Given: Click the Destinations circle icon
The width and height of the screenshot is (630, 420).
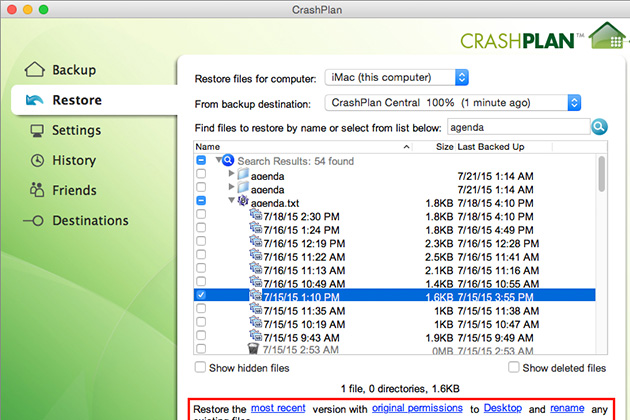Looking at the screenshot, I should pyautogui.click(x=33, y=220).
